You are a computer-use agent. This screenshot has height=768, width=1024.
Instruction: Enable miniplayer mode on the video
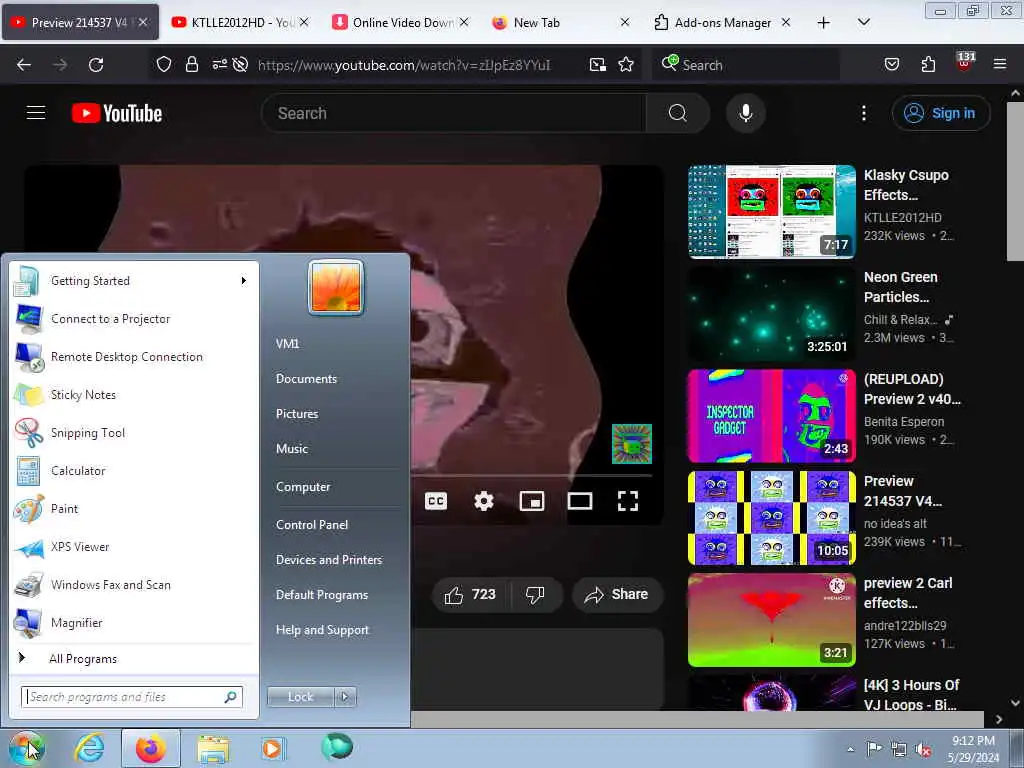532,501
